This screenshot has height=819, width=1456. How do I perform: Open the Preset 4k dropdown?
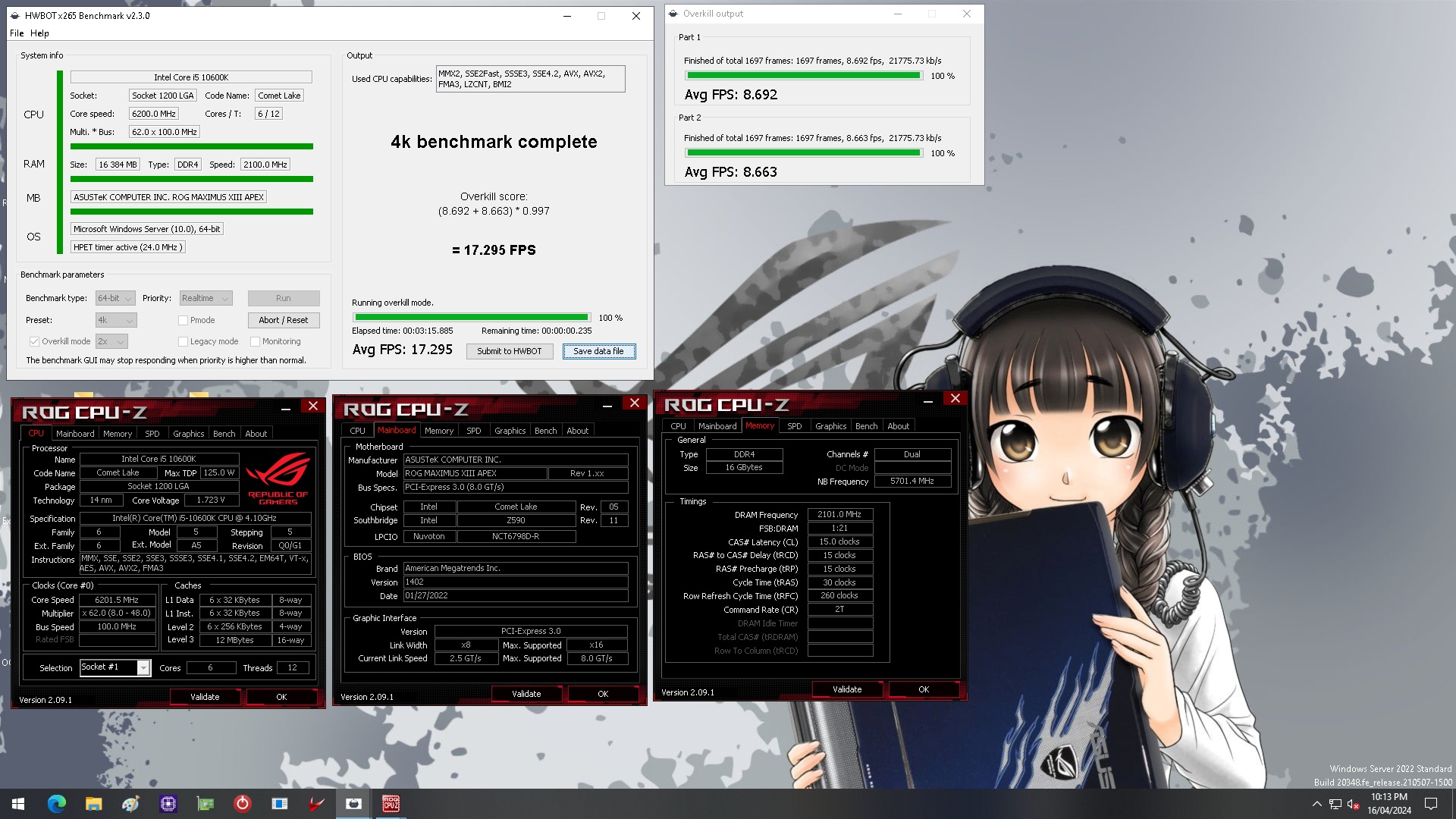116,320
